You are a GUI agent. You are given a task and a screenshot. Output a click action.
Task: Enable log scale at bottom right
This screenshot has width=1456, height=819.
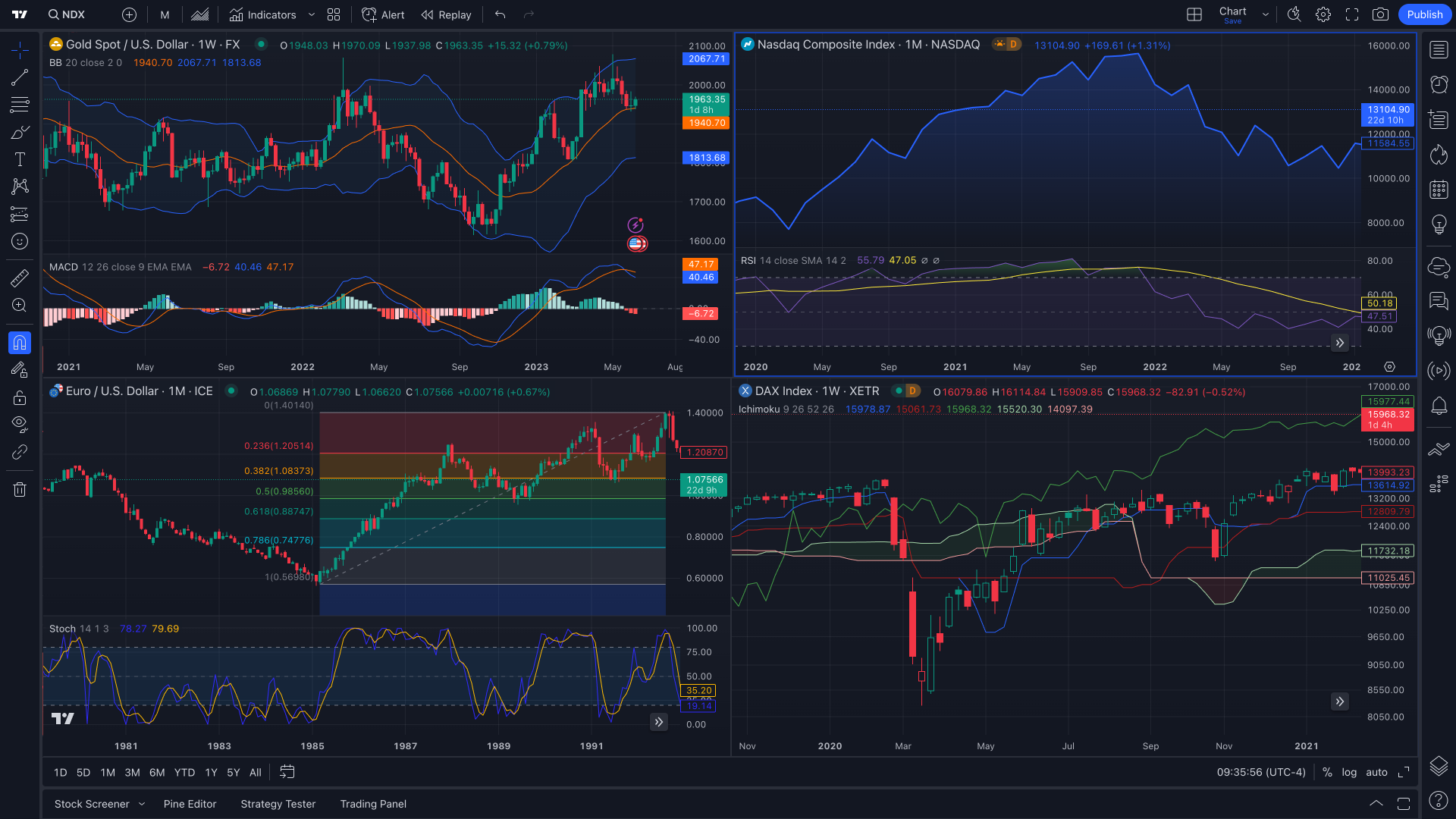click(1350, 772)
